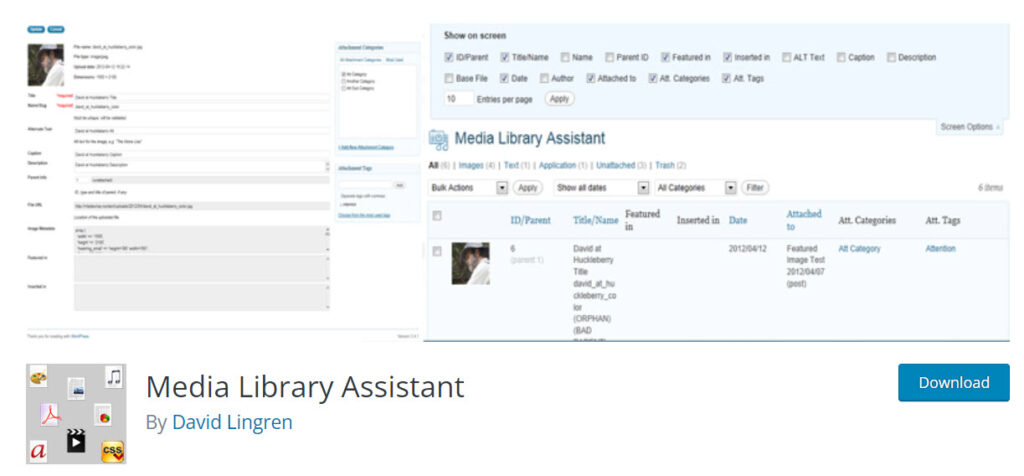
Task: Open the All Categories dropdown
Action: (x=696, y=188)
